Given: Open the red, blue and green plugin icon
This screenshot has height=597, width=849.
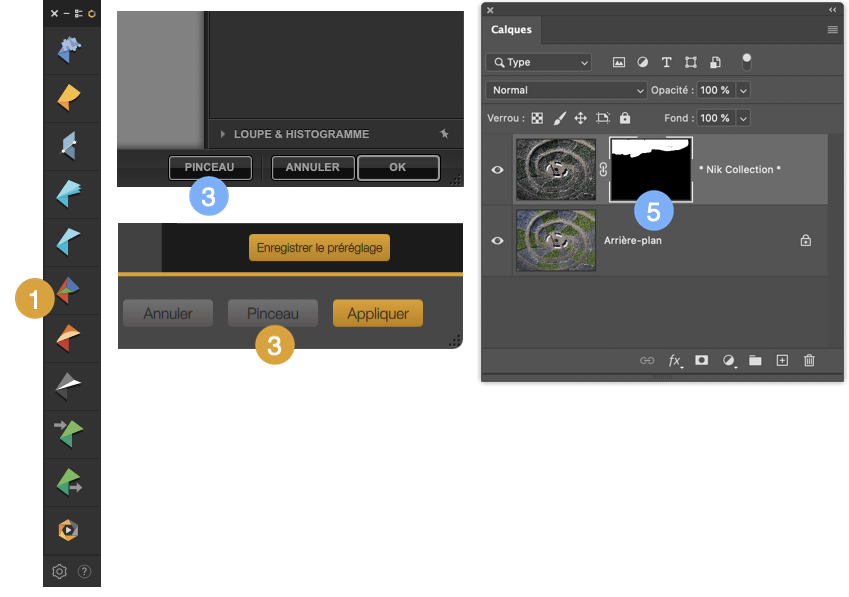Looking at the screenshot, I should 69,290.
